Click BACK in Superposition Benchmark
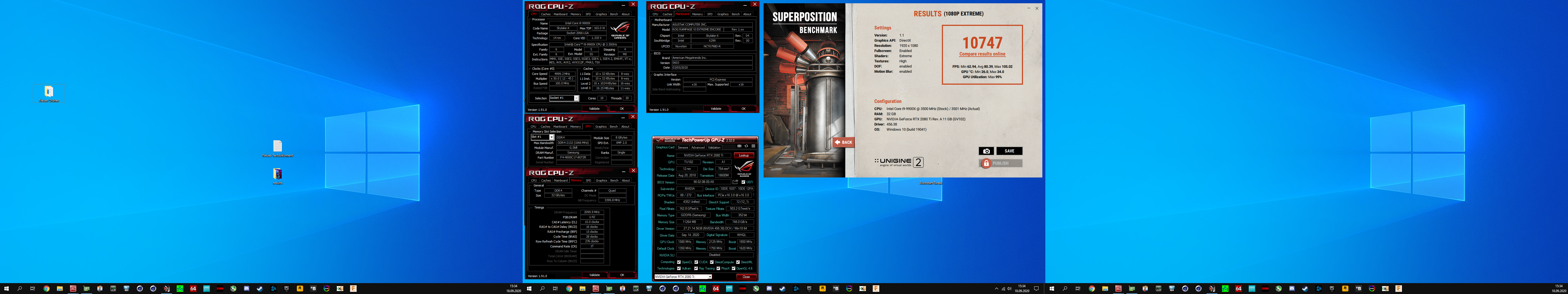The width and height of the screenshot is (1568, 294). pos(843,142)
